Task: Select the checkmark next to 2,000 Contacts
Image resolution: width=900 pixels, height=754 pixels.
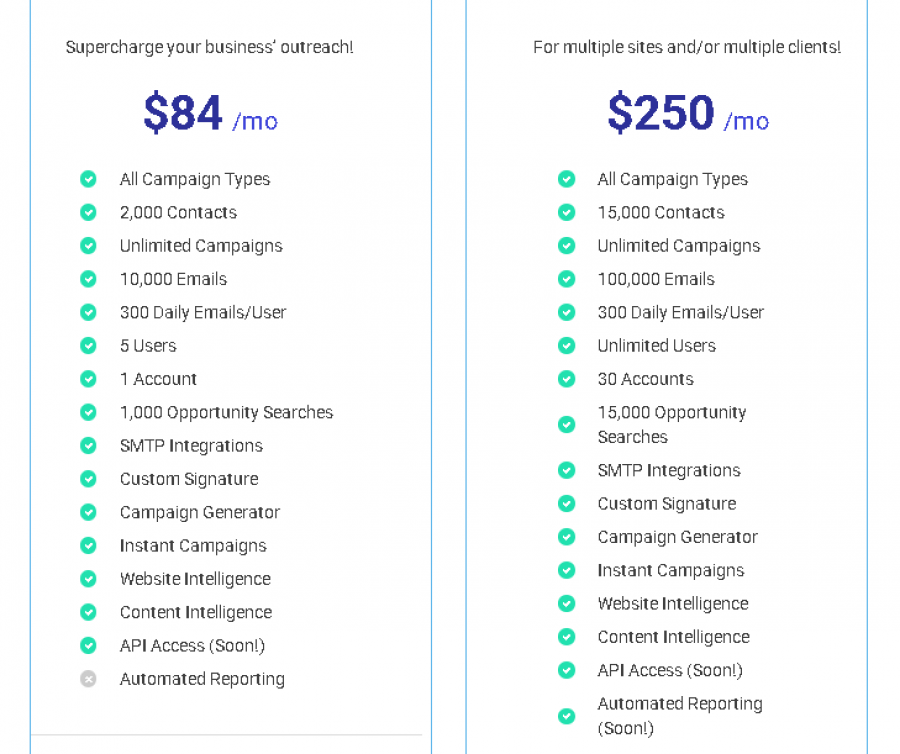Action: pyautogui.click(x=88, y=212)
